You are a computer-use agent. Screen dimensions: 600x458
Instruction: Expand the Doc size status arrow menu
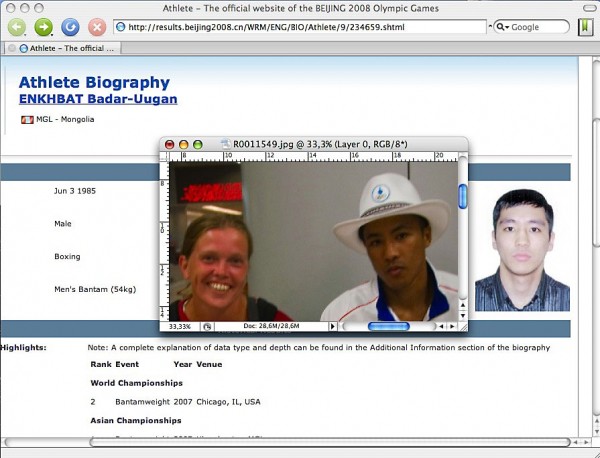tap(332, 326)
